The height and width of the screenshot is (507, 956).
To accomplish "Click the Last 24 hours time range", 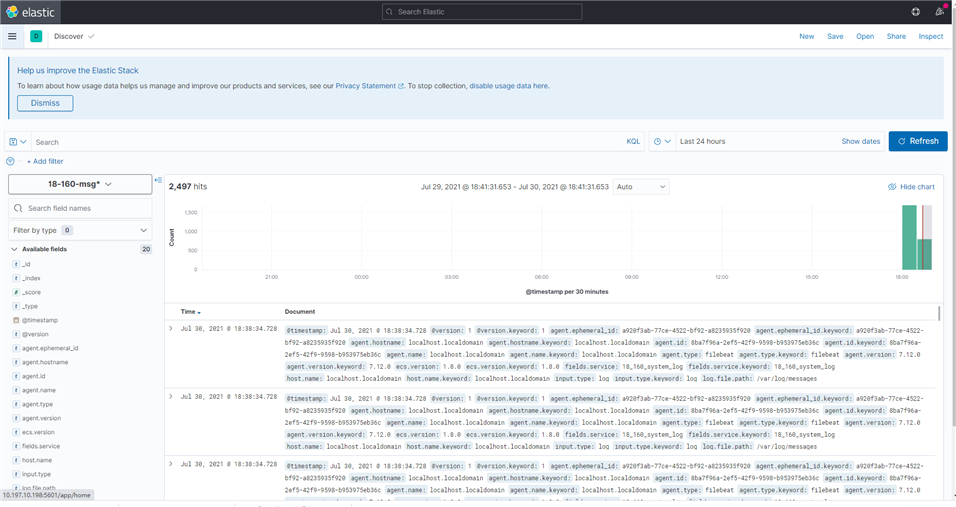I will tap(702, 141).
